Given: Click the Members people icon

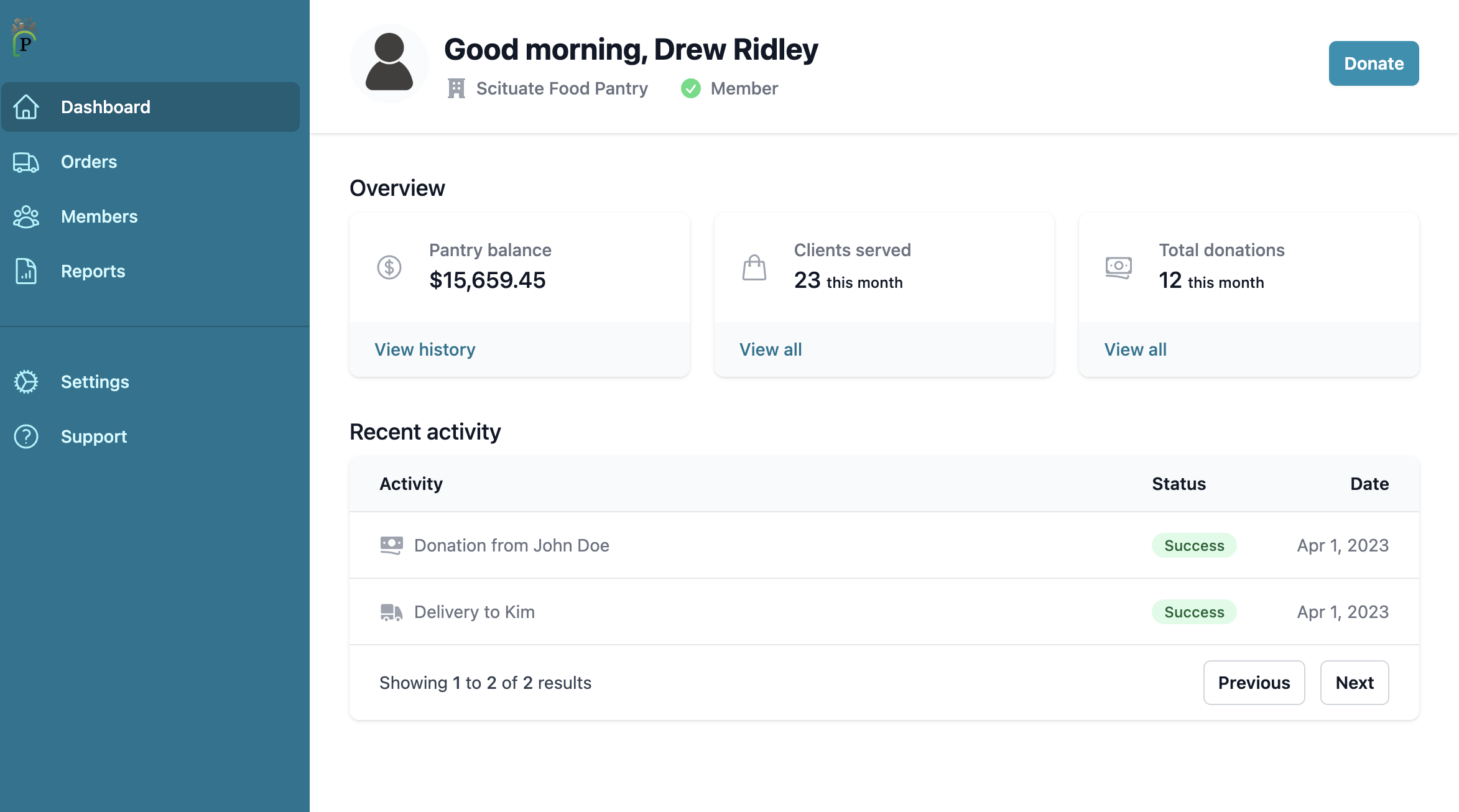Looking at the screenshot, I should (x=26, y=217).
